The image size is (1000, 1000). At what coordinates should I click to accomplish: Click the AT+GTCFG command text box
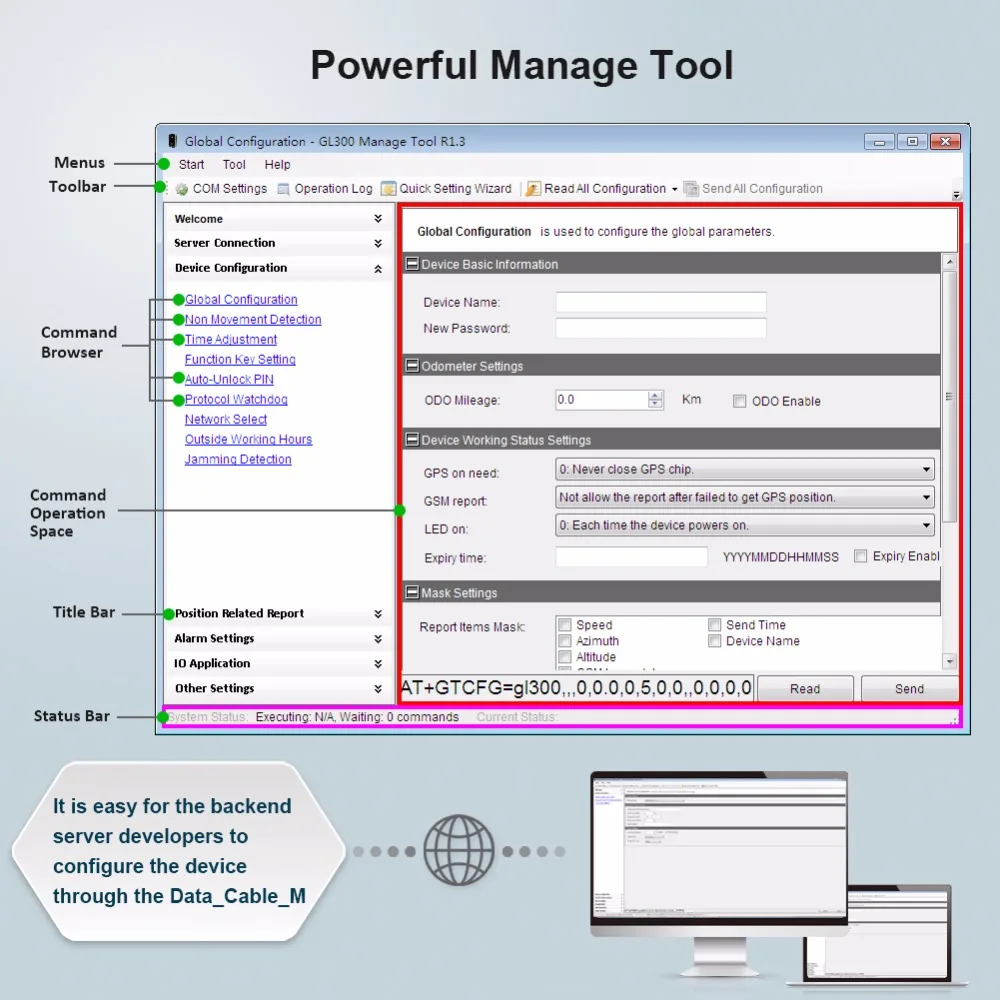tap(577, 688)
